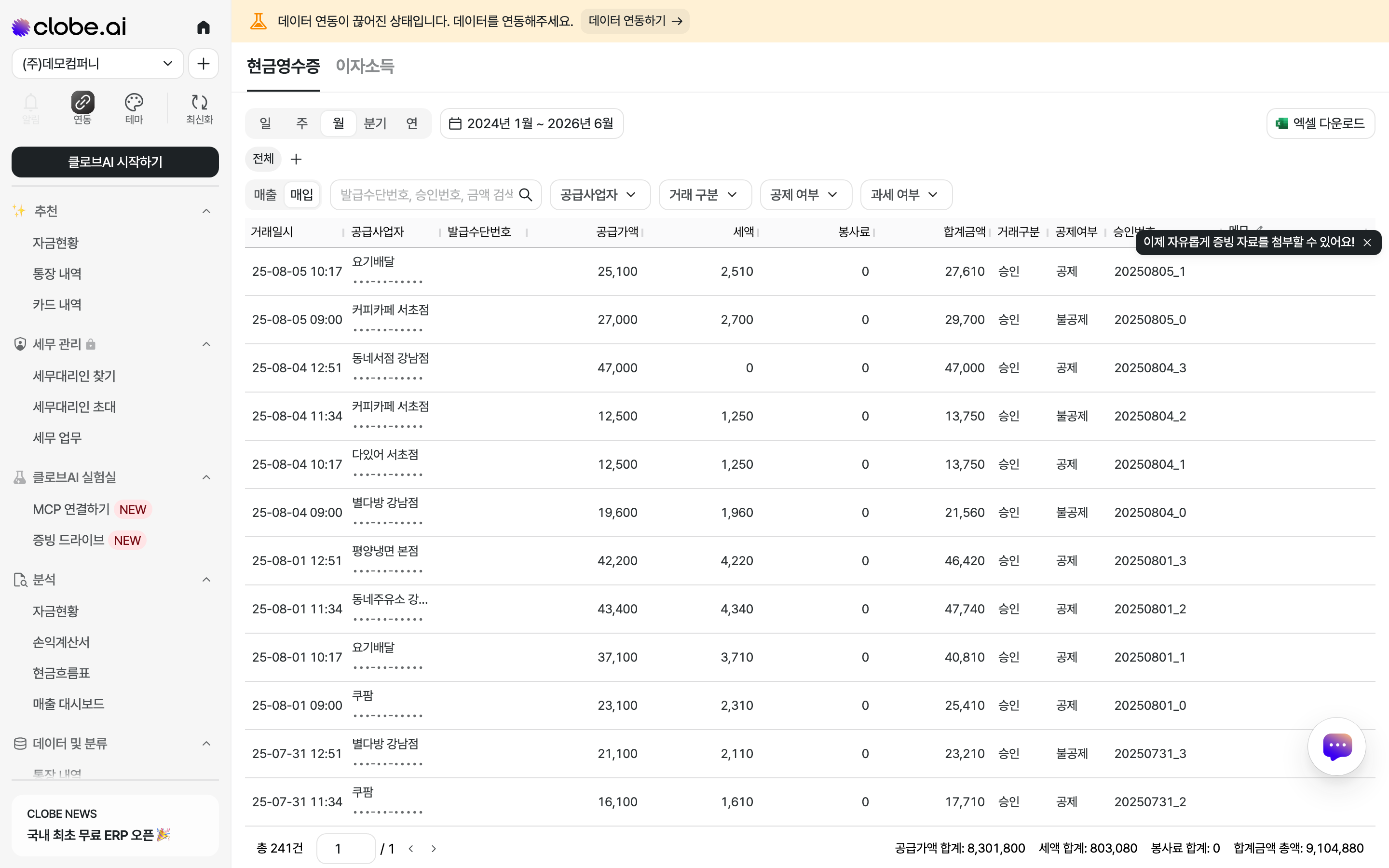This screenshot has height=868, width=1389.
Task: Open 손익계산서 menu item
Action: tap(61, 642)
